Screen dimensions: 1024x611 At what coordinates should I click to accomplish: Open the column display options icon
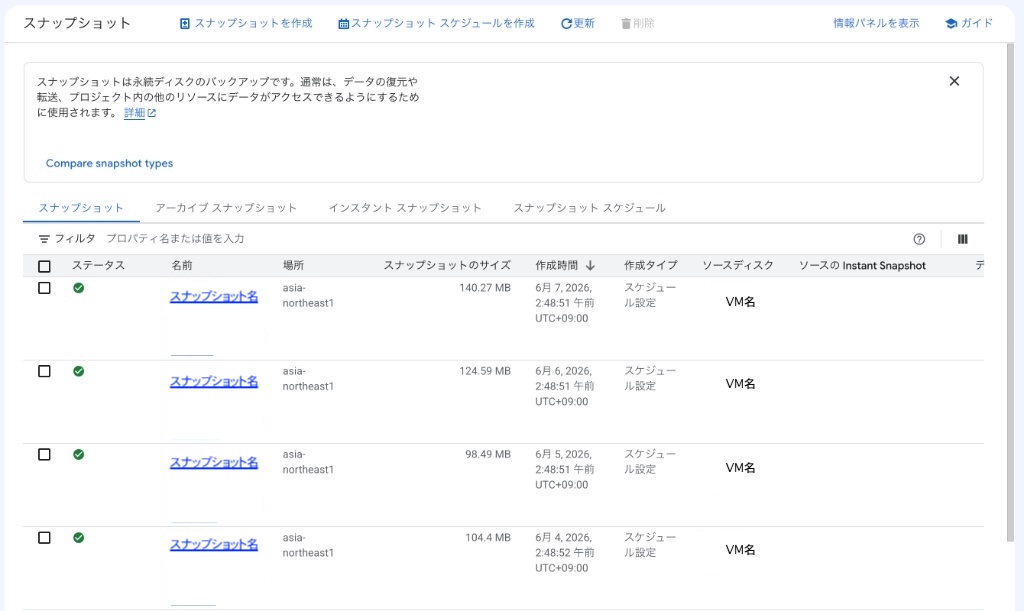963,239
